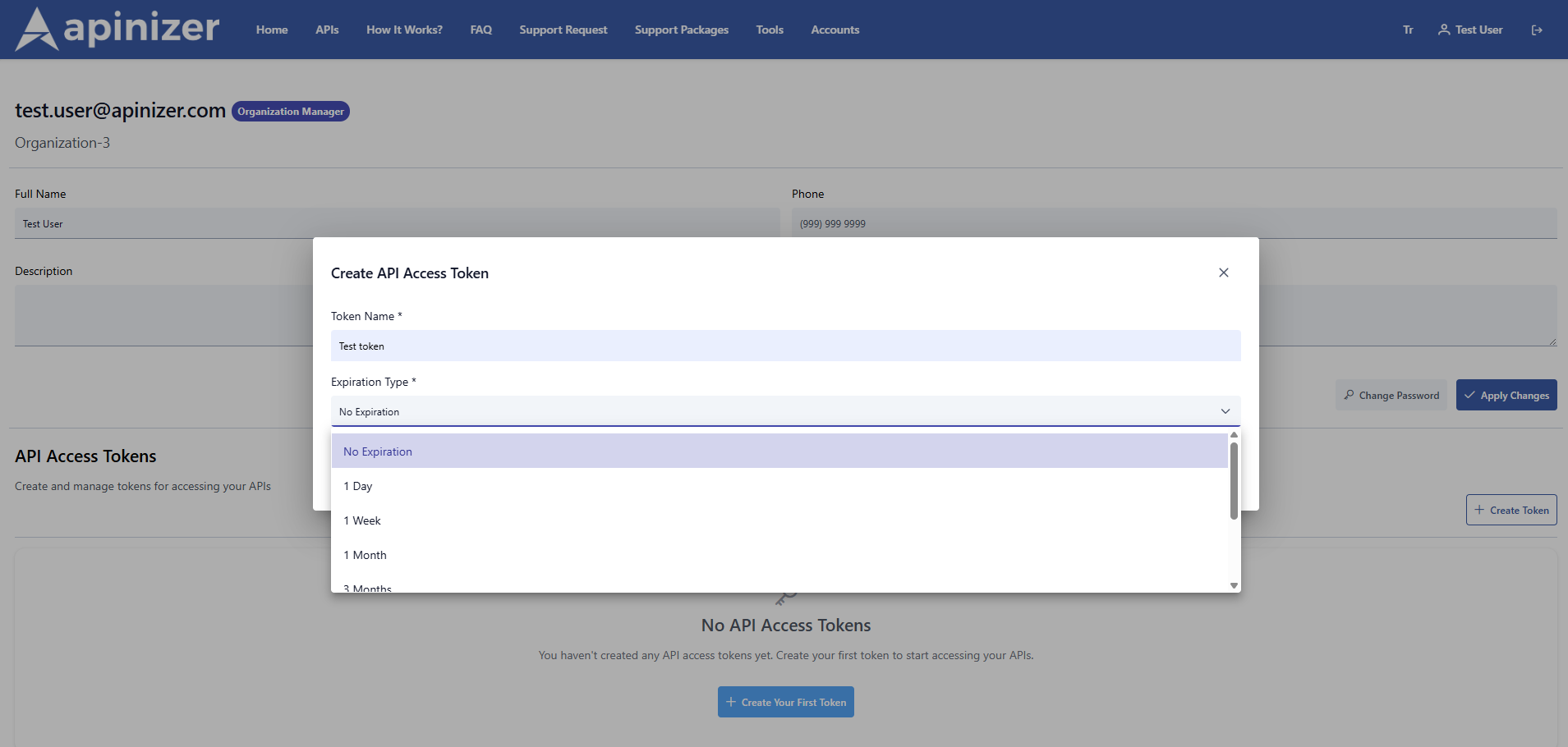Click the Apply Changes button

tap(1506, 395)
